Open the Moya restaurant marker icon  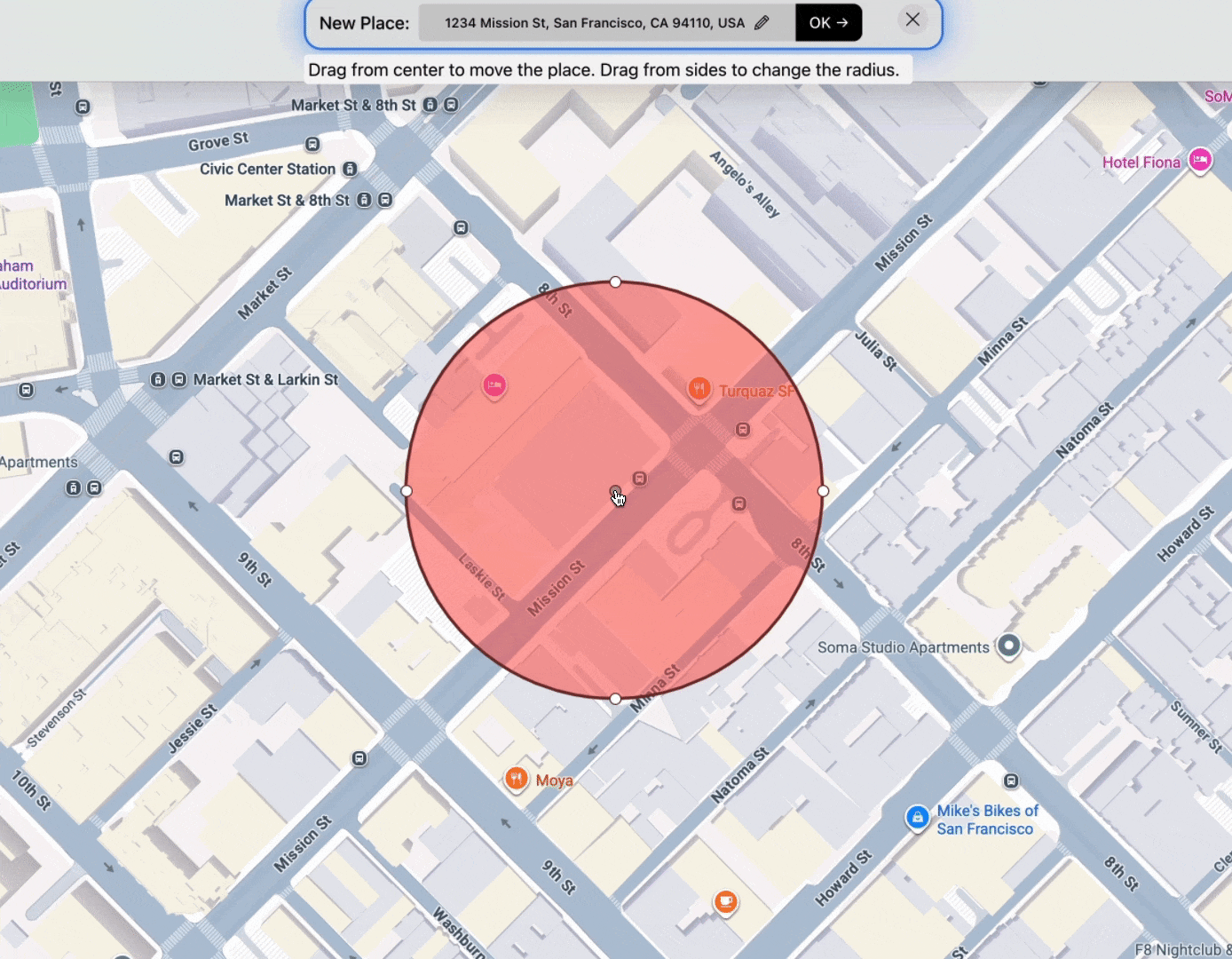[x=516, y=779]
